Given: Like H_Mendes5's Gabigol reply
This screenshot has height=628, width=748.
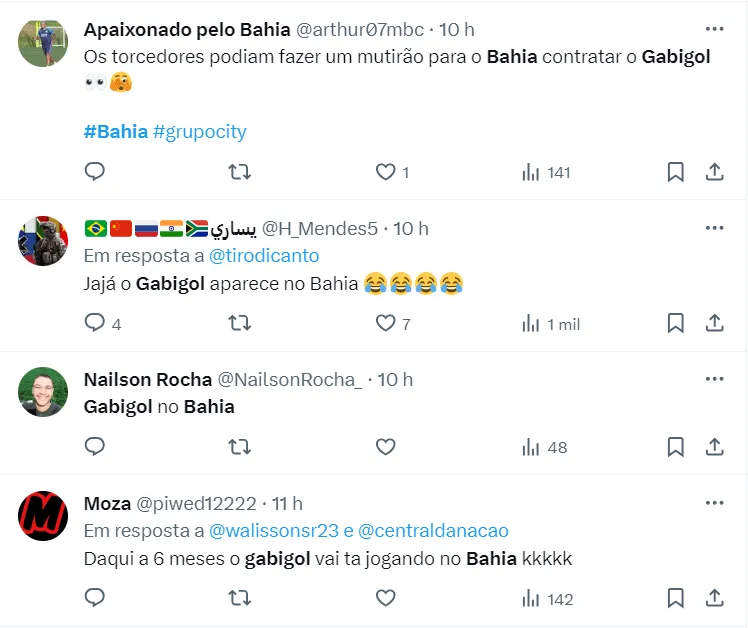Looking at the screenshot, I should click(386, 323).
